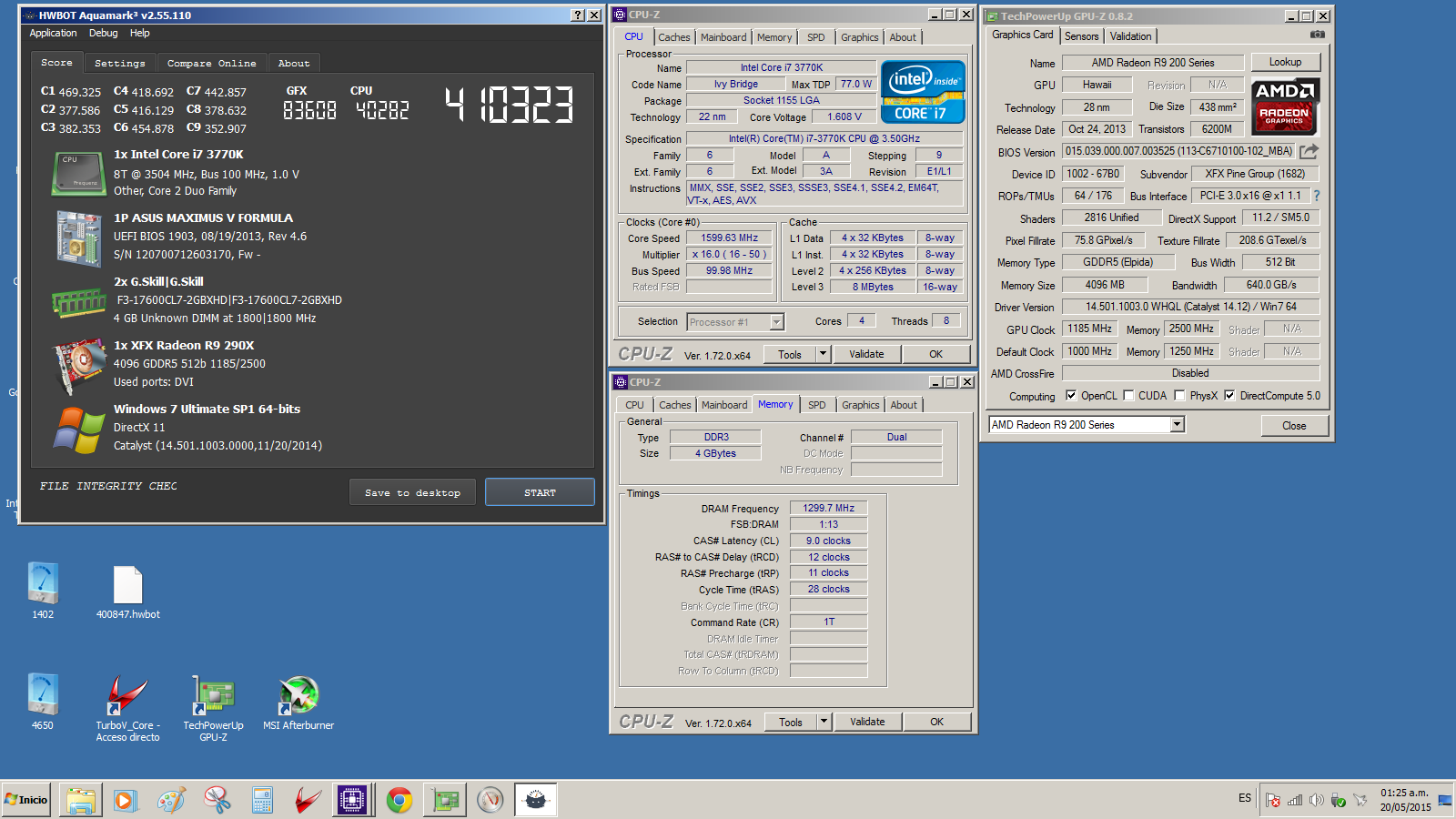The image size is (1456, 819).
Task: Click the Action Center flag tray icon
Action: (1273, 800)
